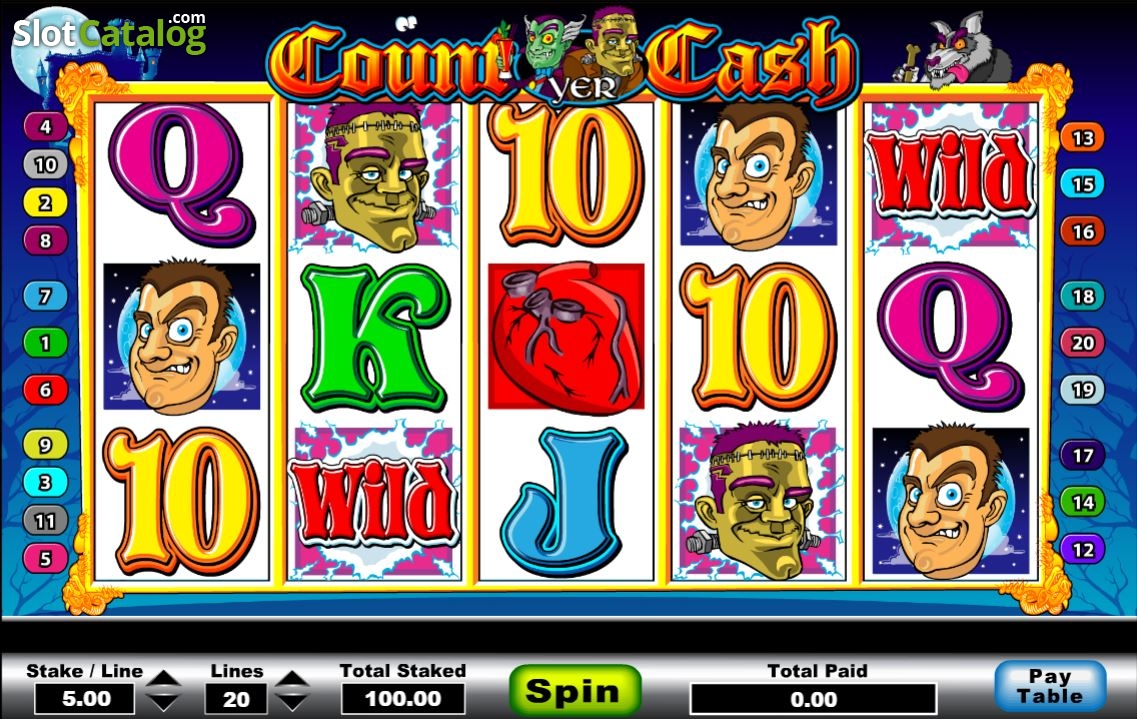Select payline 4 marker

point(46,126)
